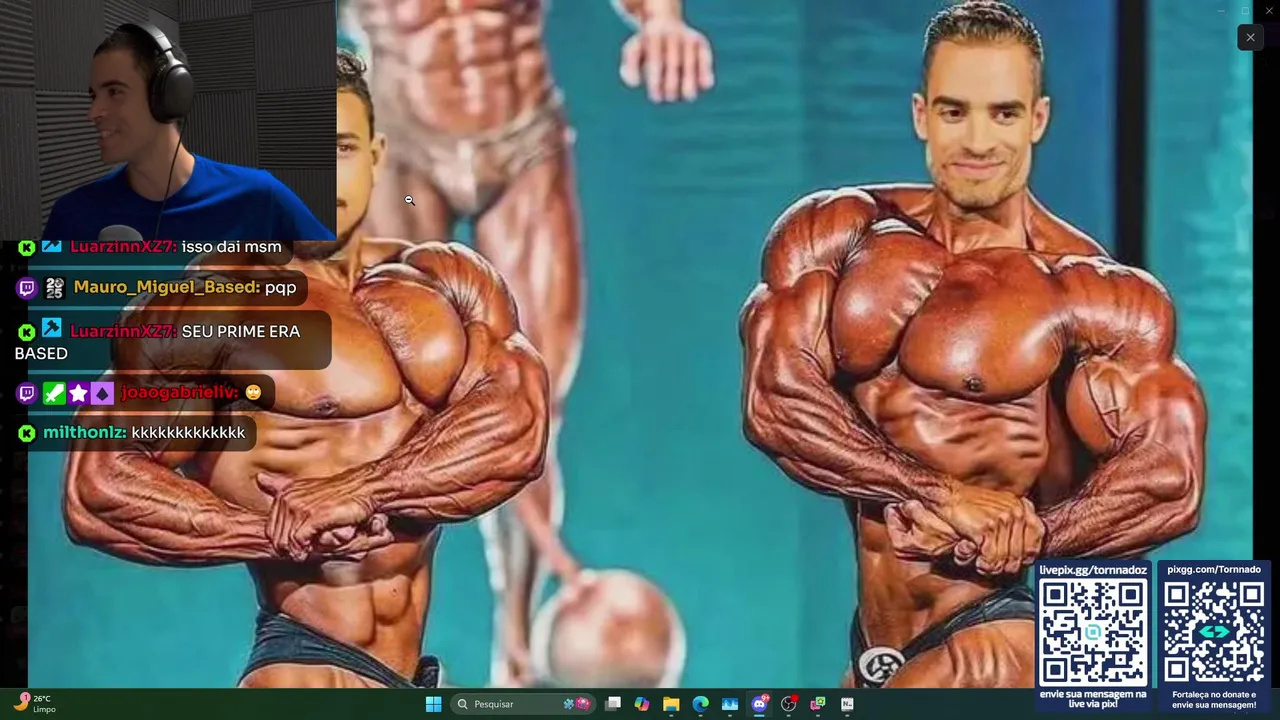This screenshot has width=1280, height=720.
Task: Open Task View in the taskbar
Action: pos(613,704)
